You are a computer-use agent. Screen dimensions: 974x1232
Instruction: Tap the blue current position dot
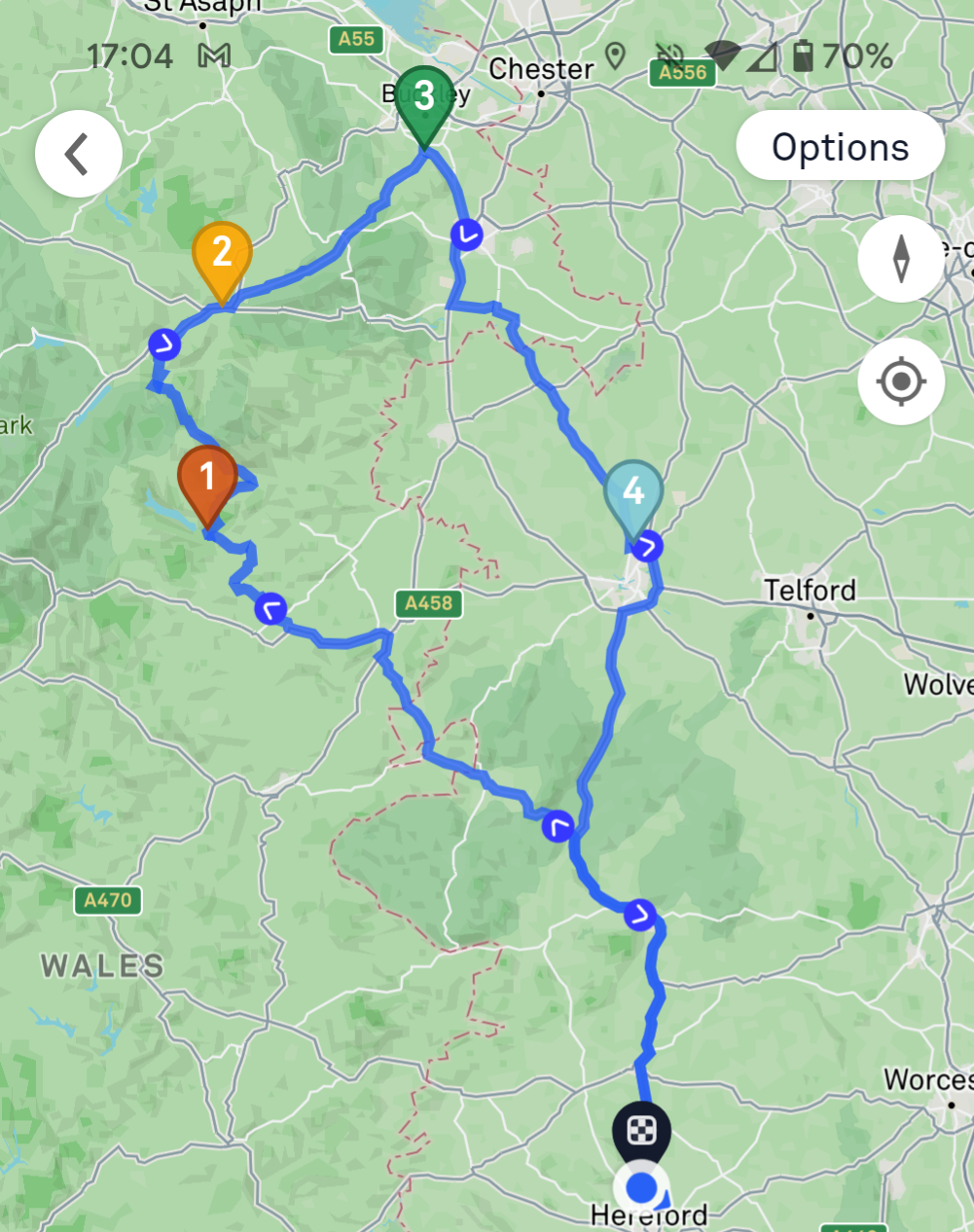641,1188
